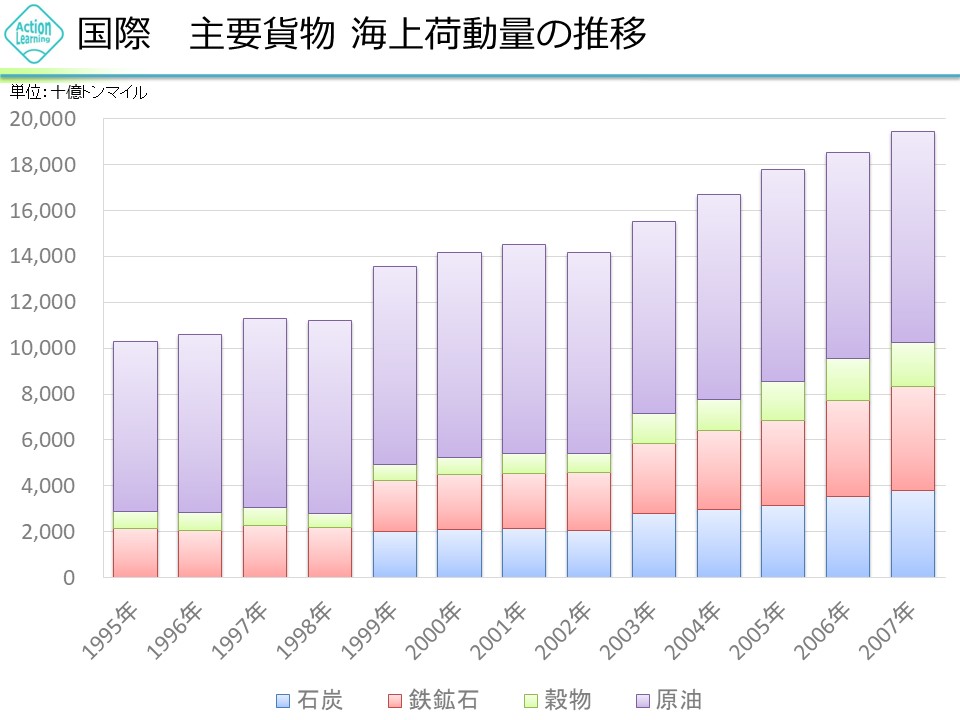Viewport: 960px width, 720px height.
Task: Select the purple crude oil segment for 2007年
Action: click(x=912, y=236)
